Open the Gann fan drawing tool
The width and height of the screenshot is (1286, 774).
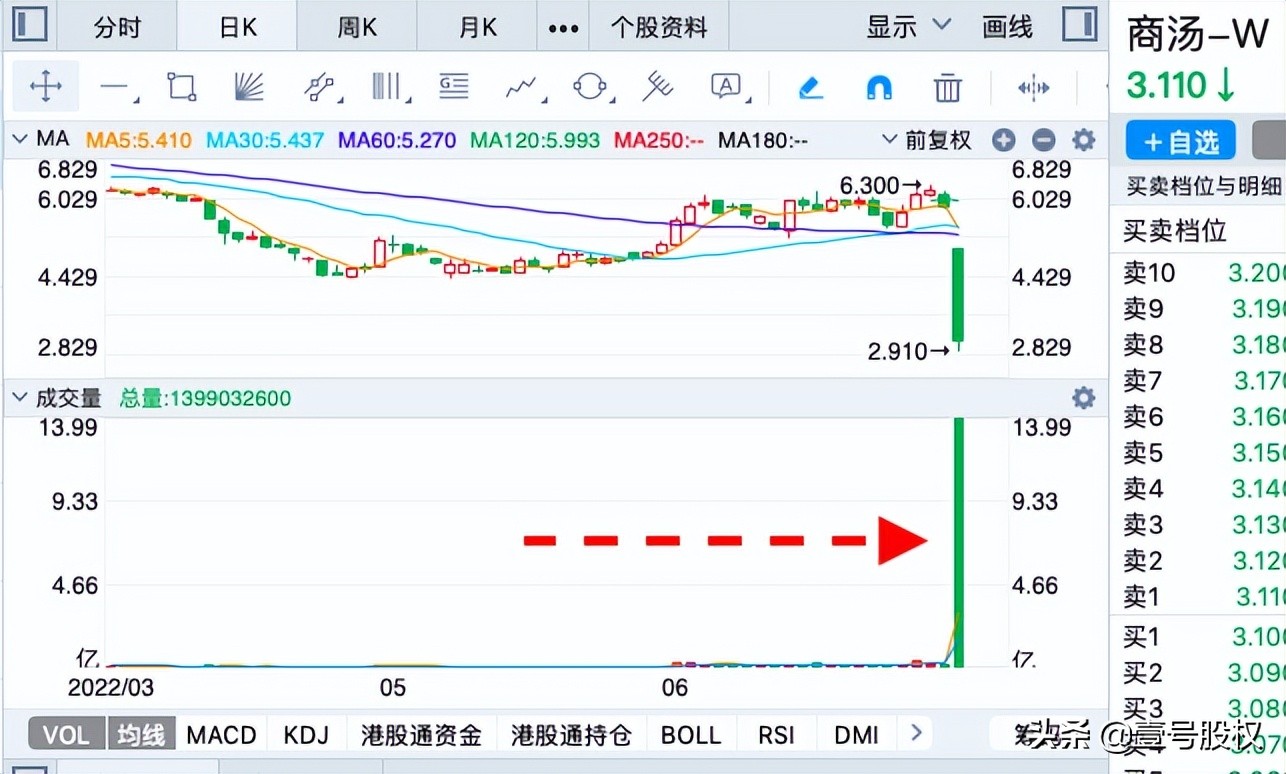250,87
